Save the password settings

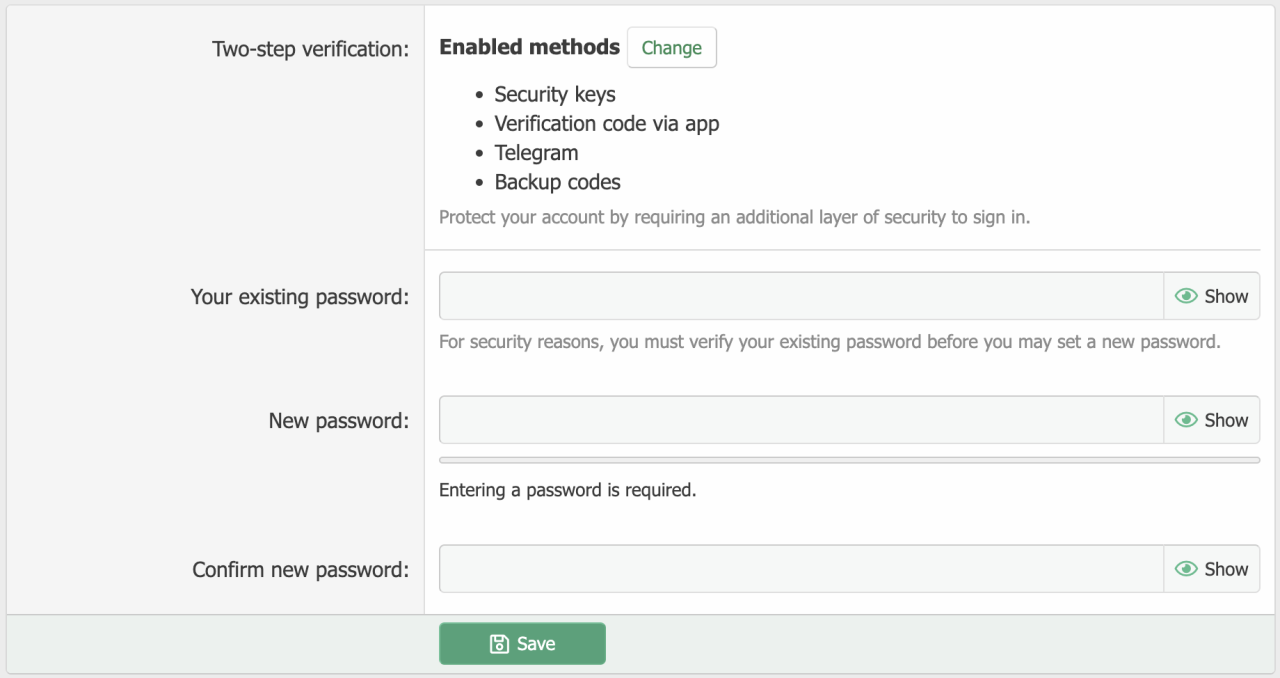(x=522, y=644)
